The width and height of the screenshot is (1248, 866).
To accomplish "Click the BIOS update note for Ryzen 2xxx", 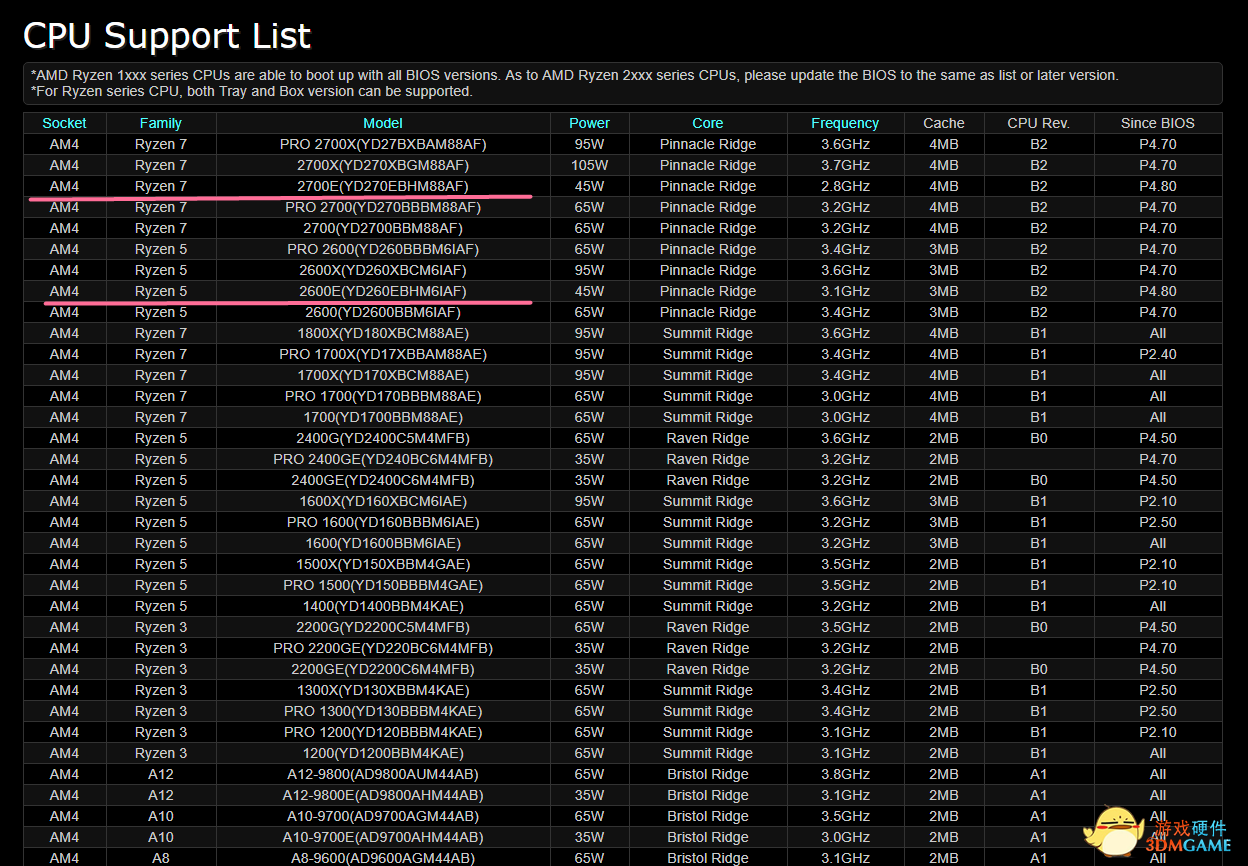I will tap(810, 75).
